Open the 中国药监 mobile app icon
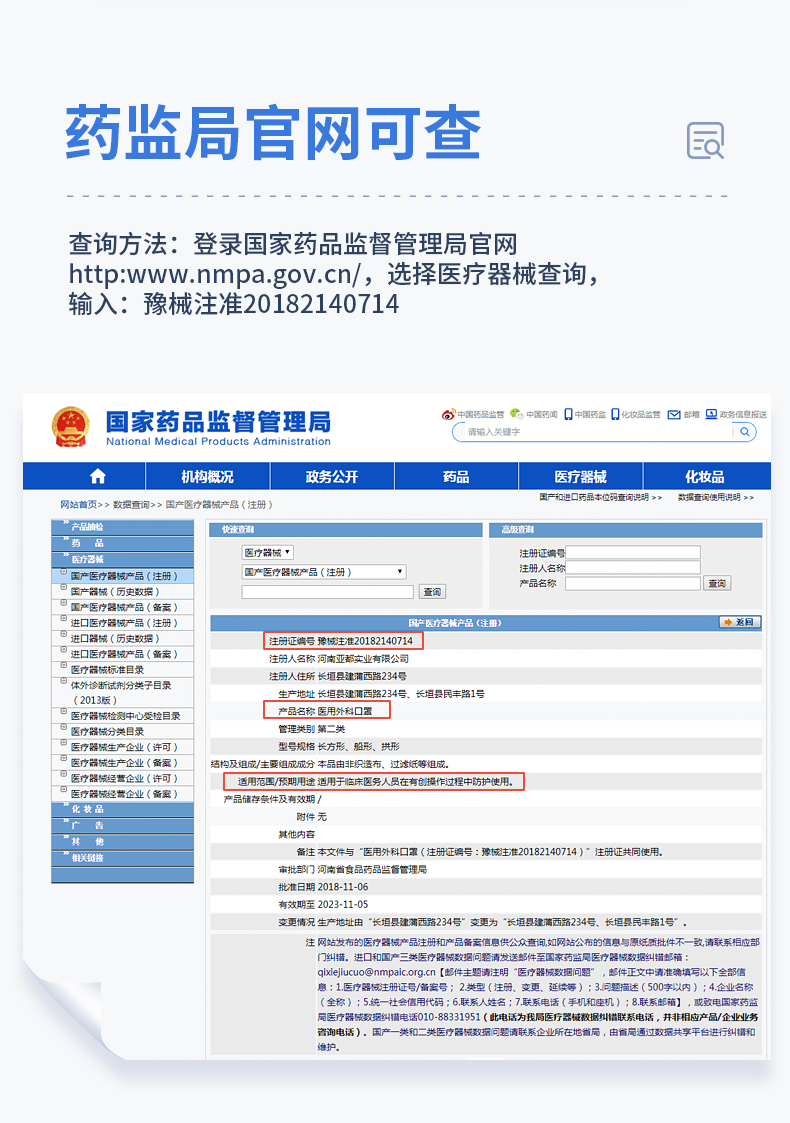 tap(567, 414)
